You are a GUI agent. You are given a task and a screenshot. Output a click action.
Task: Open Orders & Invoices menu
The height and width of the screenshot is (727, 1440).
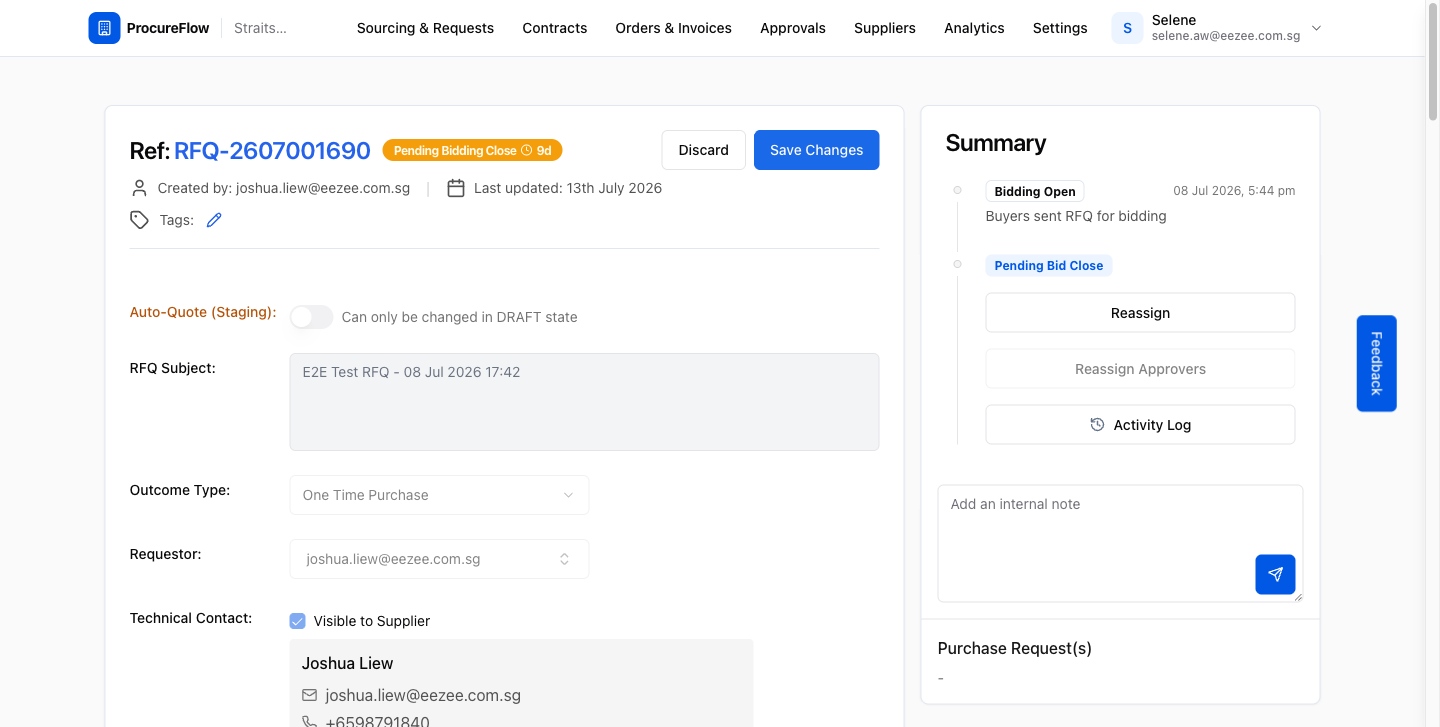click(674, 28)
